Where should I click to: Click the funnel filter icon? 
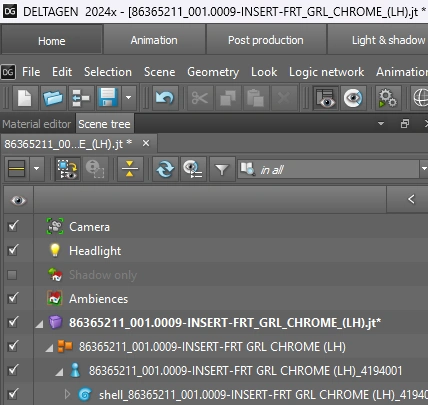[x=222, y=170]
